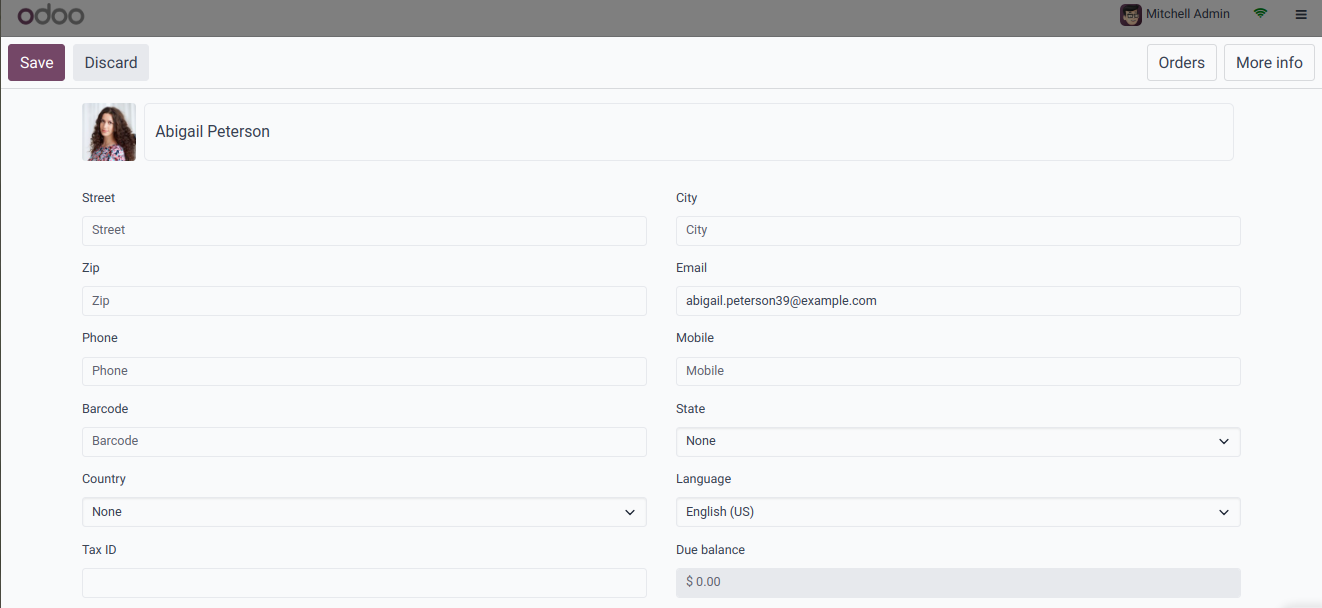Discard the customer changes

coord(111,63)
